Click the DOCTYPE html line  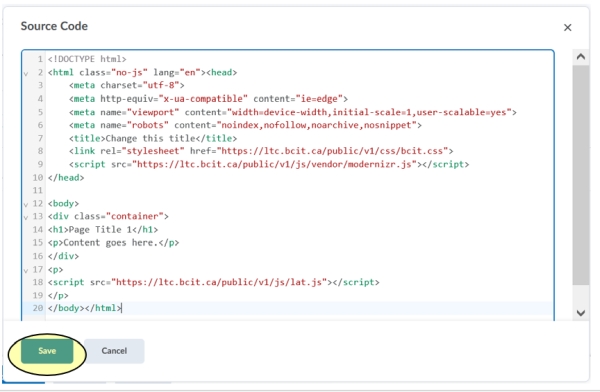(x=87, y=59)
